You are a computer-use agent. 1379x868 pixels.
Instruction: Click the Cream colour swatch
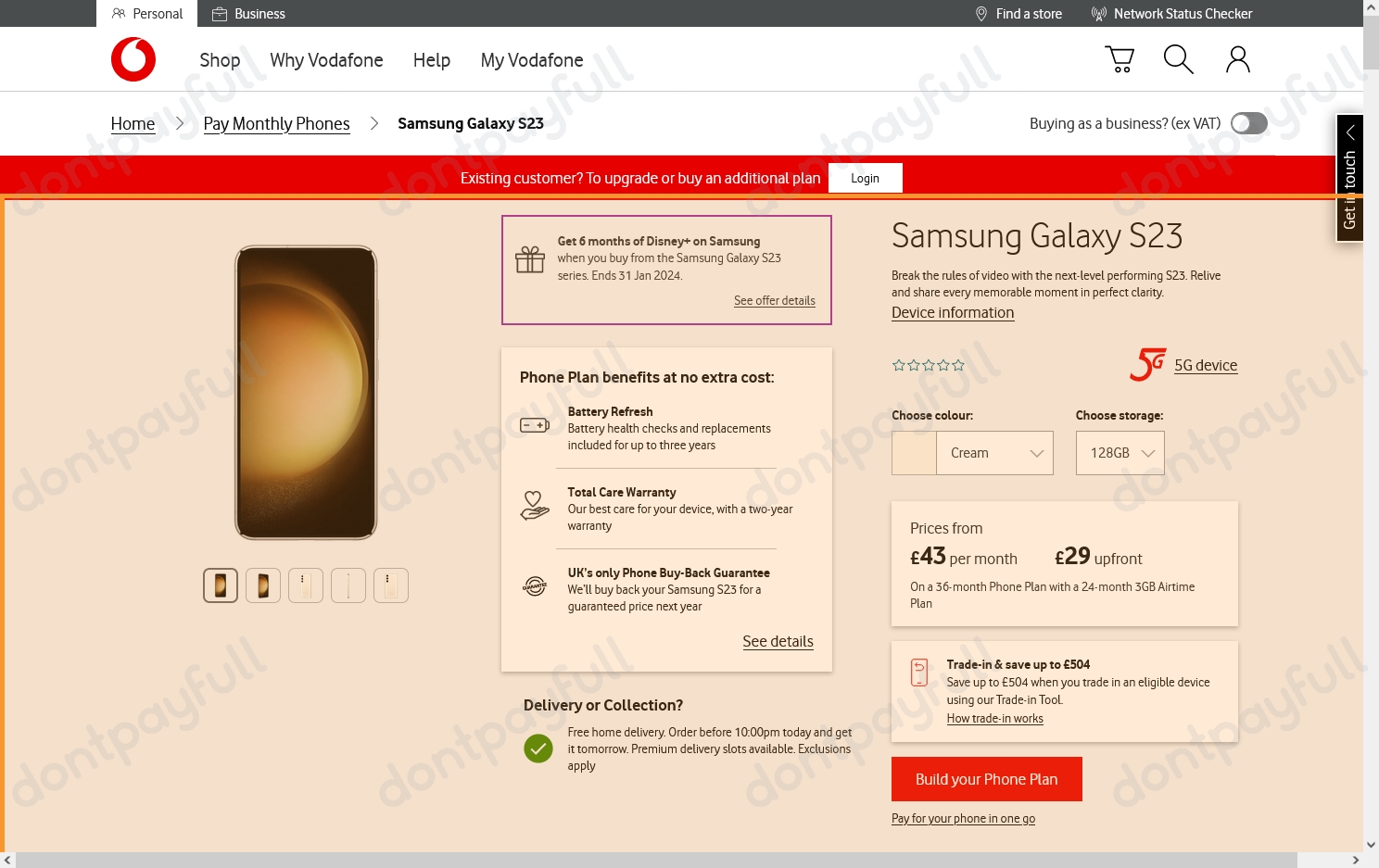(x=914, y=453)
